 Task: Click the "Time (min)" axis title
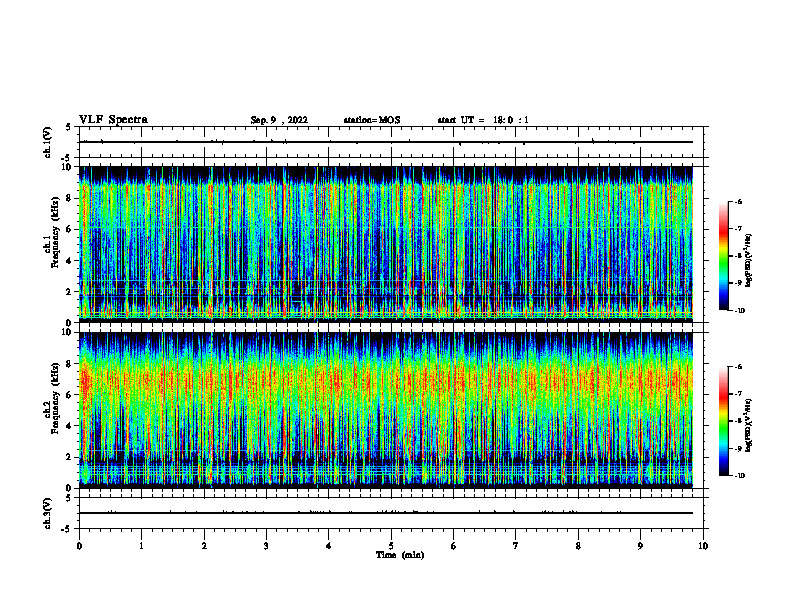pyautogui.click(x=400, y=555)
